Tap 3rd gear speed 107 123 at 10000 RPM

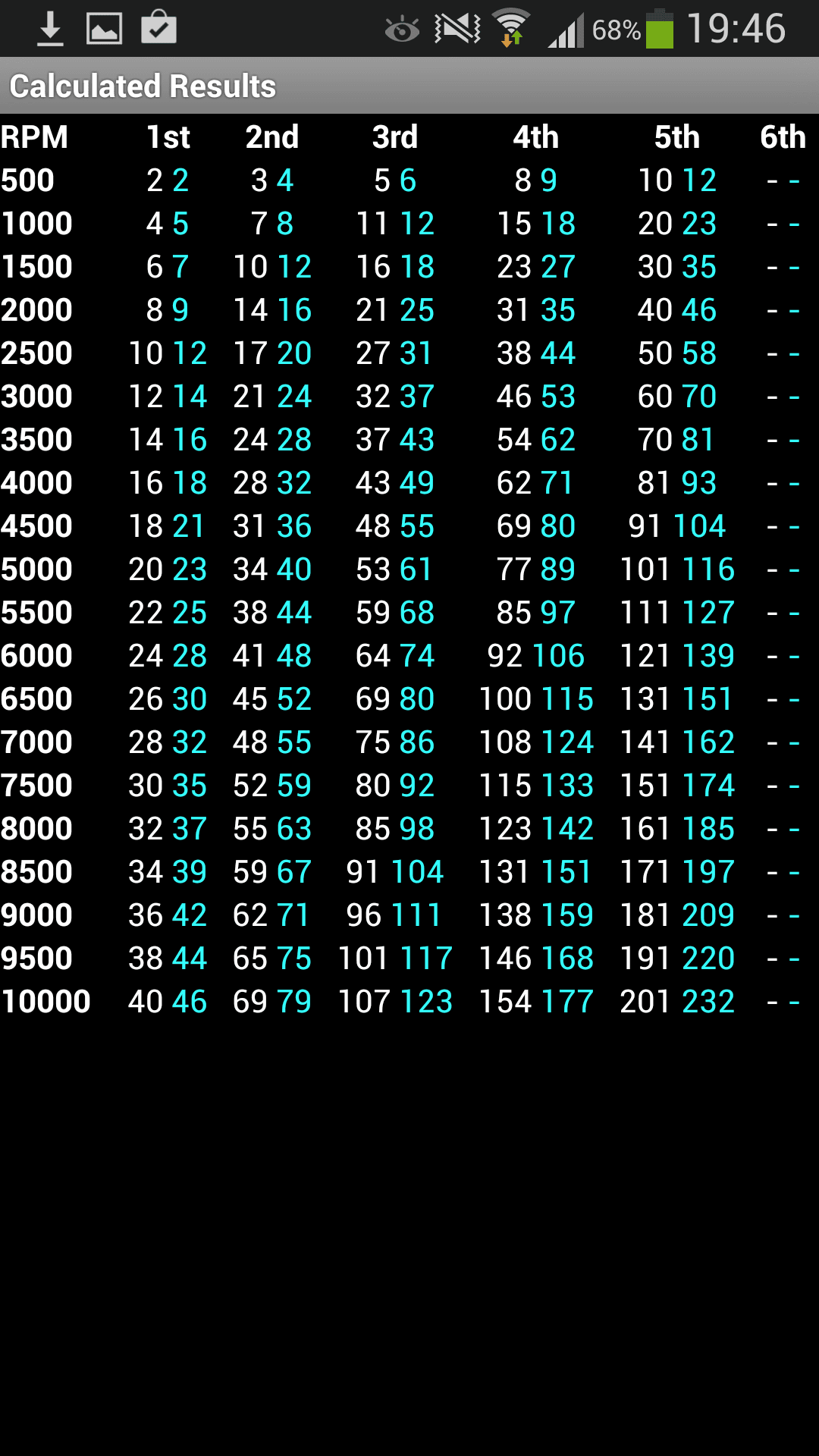click(x=395, y=1002)
